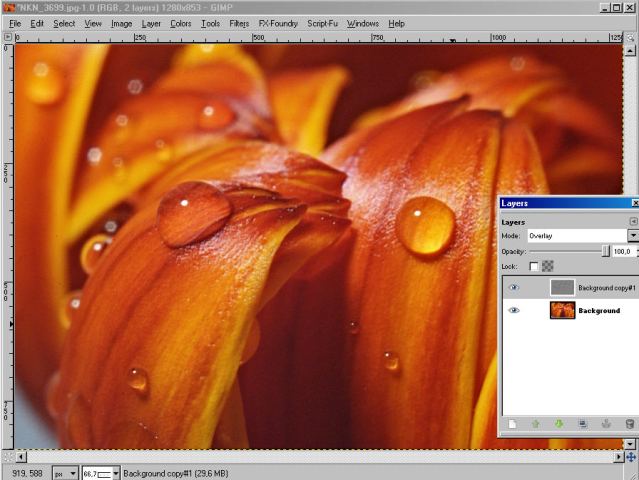Click status text Background copy#1 (29,6 MB)
639x480 pixels.
pyautogui.click(x=176, y=473)
